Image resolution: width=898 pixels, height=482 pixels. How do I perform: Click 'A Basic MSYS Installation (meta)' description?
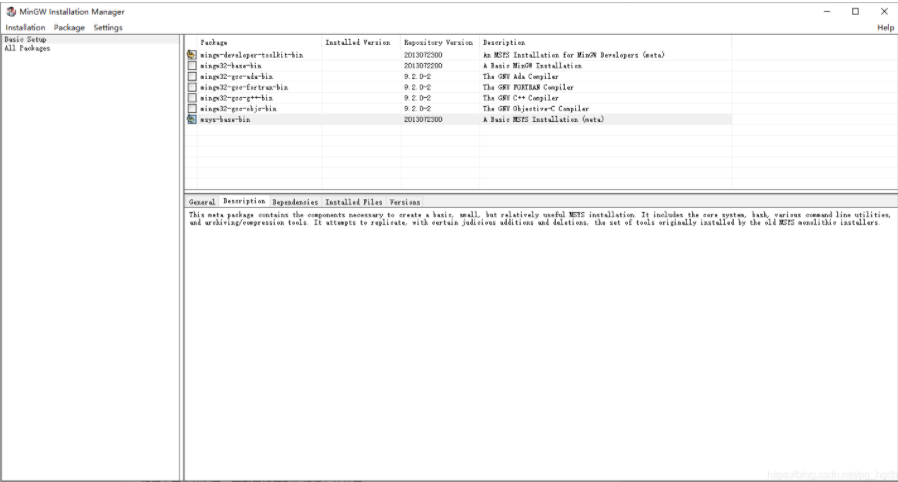[543, 120]
